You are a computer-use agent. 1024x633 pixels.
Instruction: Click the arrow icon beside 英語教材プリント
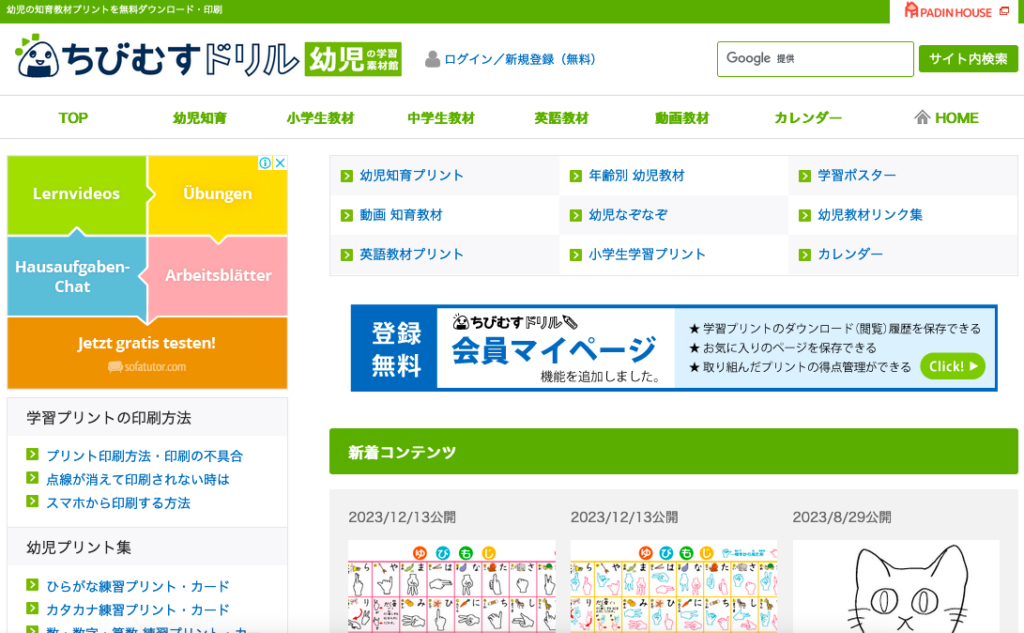click(347, 254)
